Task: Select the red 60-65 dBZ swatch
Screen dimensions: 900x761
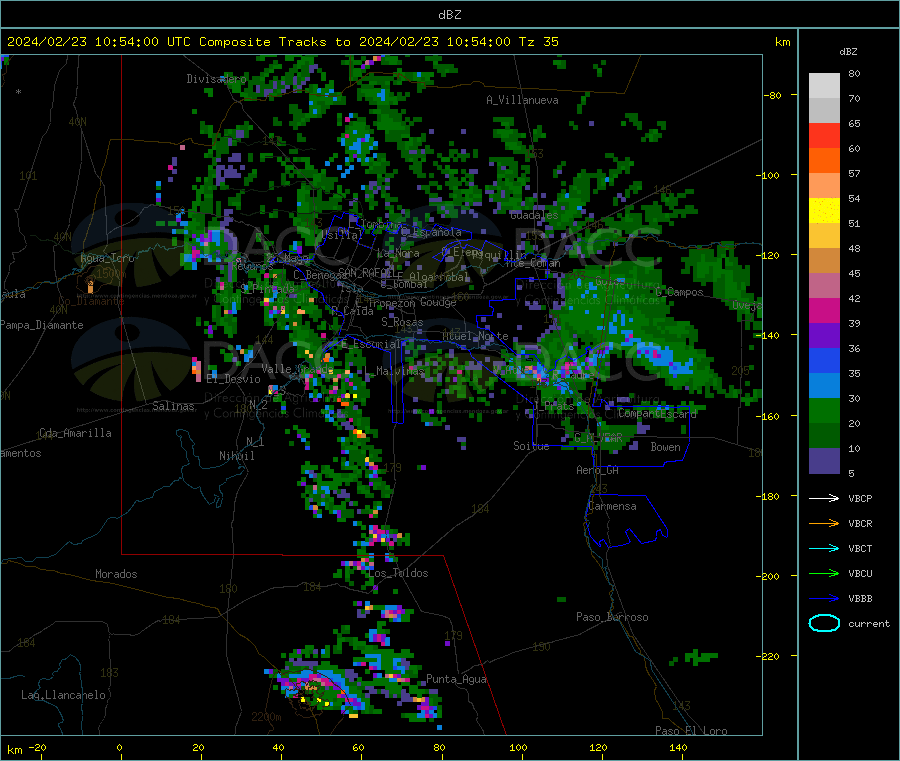Action: pyautogui.click(x=824, y=135)
